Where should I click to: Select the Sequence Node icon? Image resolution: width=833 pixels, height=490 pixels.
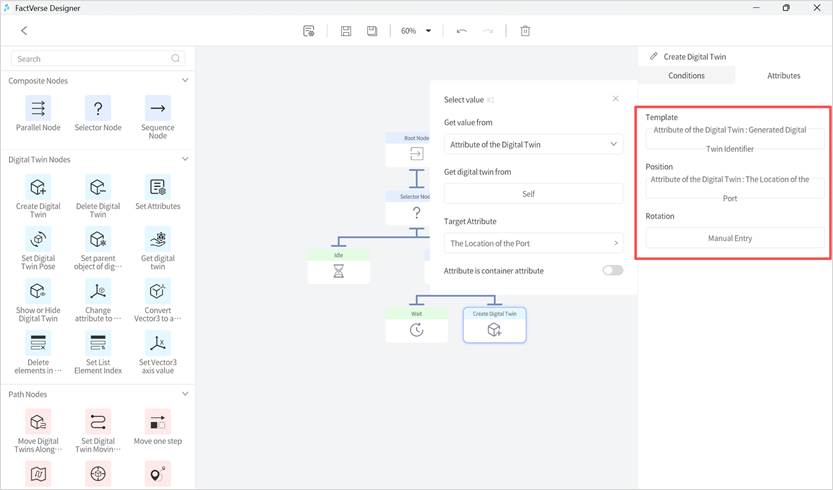pyautogui.click(x=157, y=108)
